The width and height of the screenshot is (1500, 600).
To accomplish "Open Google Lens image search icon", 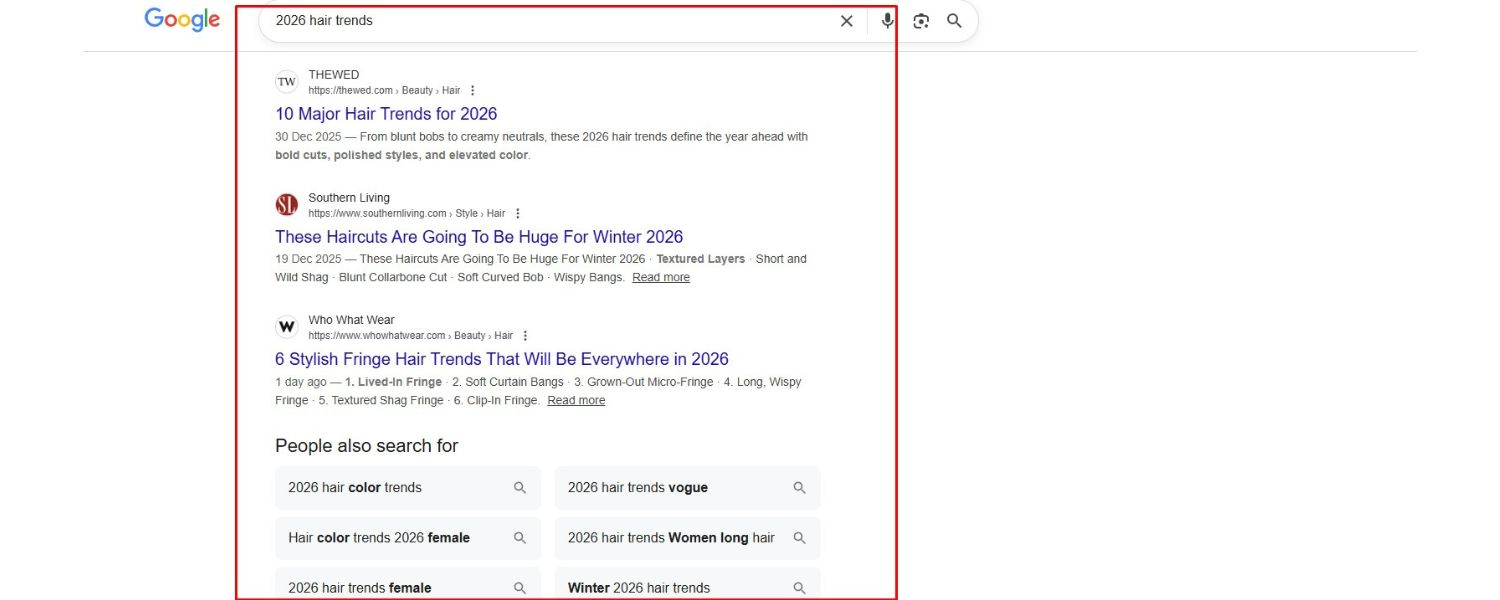I will click(x=921, y=21).
